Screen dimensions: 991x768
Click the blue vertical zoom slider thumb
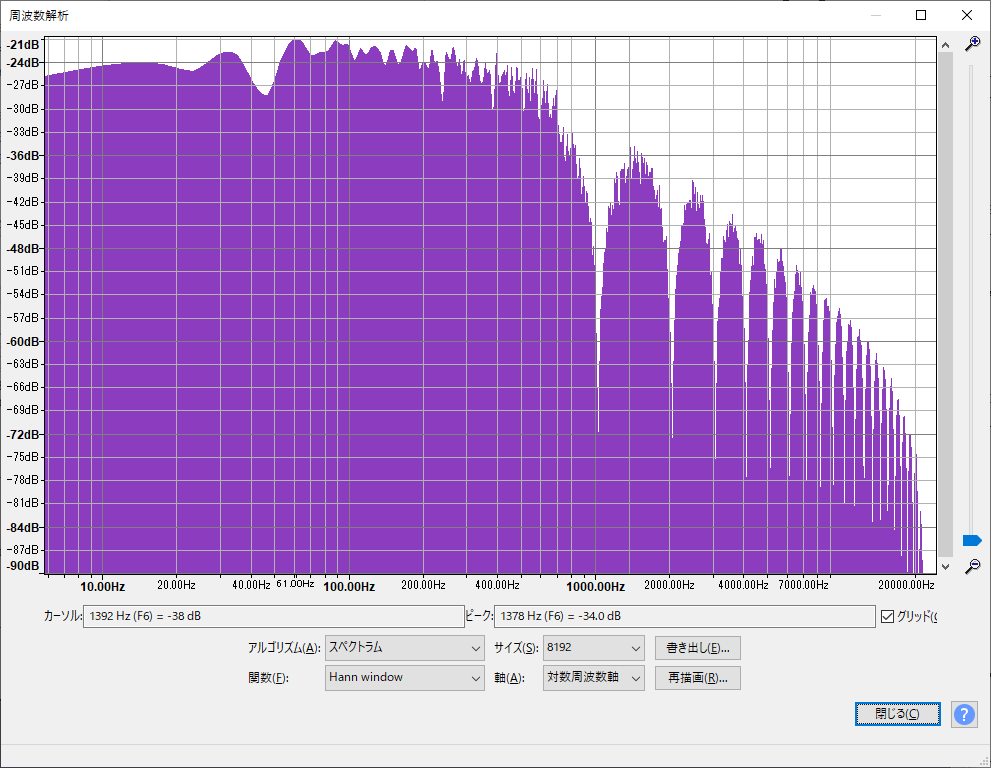pos(972,540)
